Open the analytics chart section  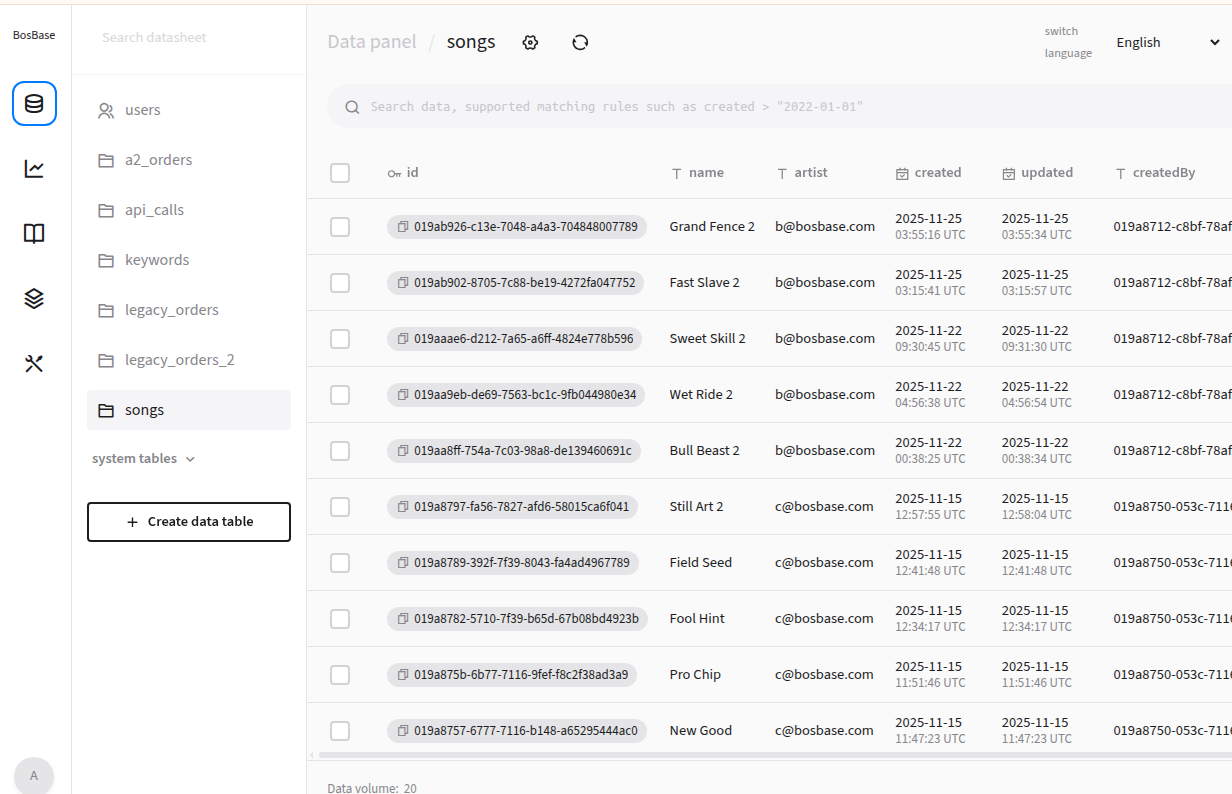pos(34,169)
